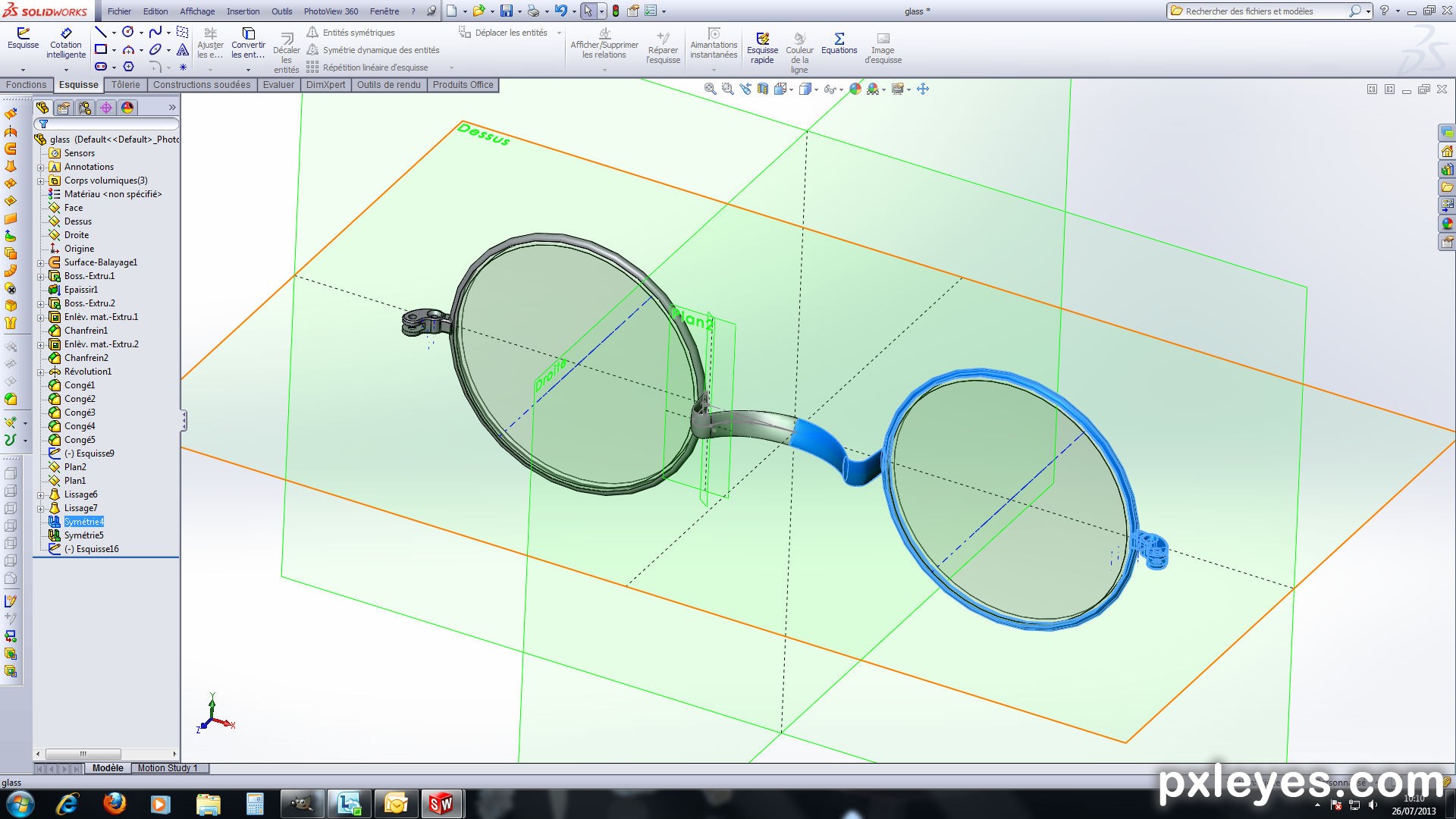Click Ajuster les entités trim tool
Image resolution: width=1456 pixels, height=819 pixels.
210,43
